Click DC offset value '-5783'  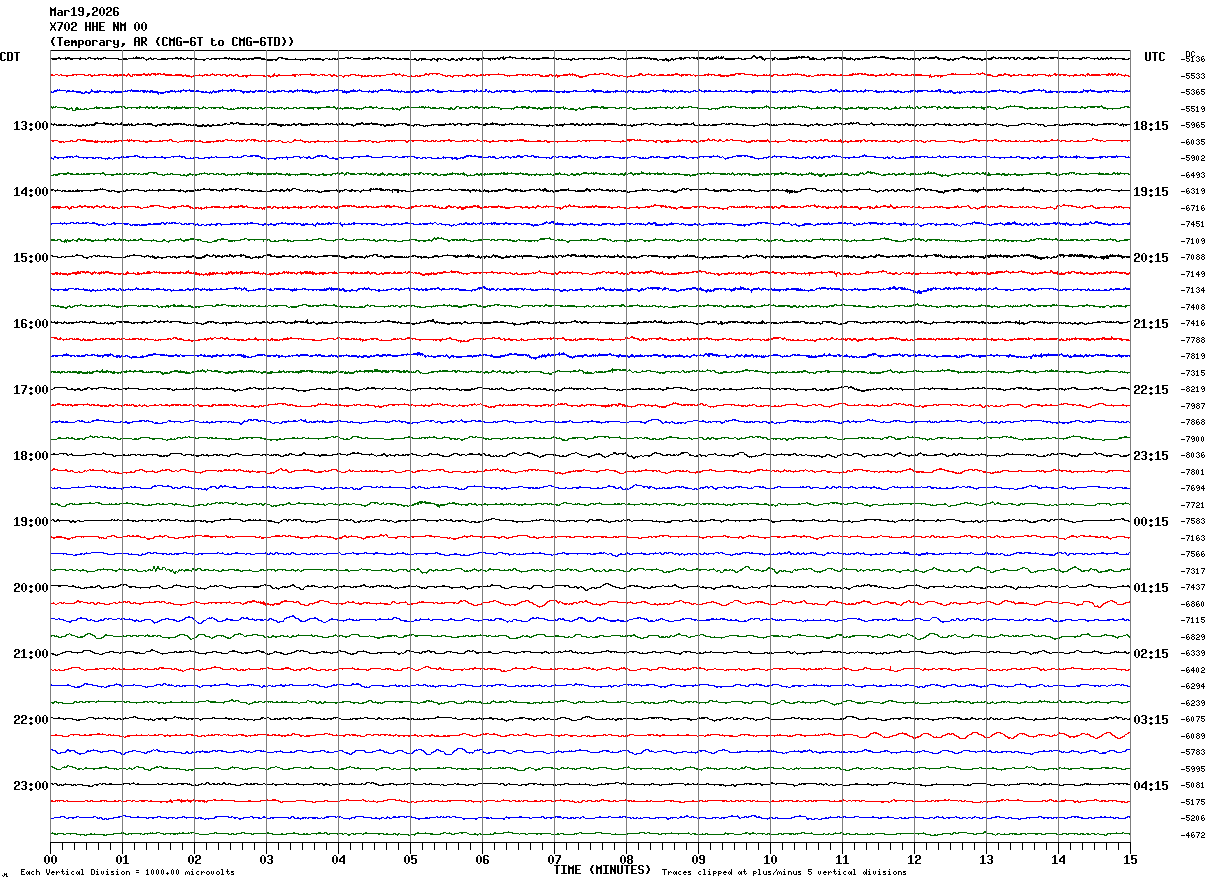pos(1194,753)
